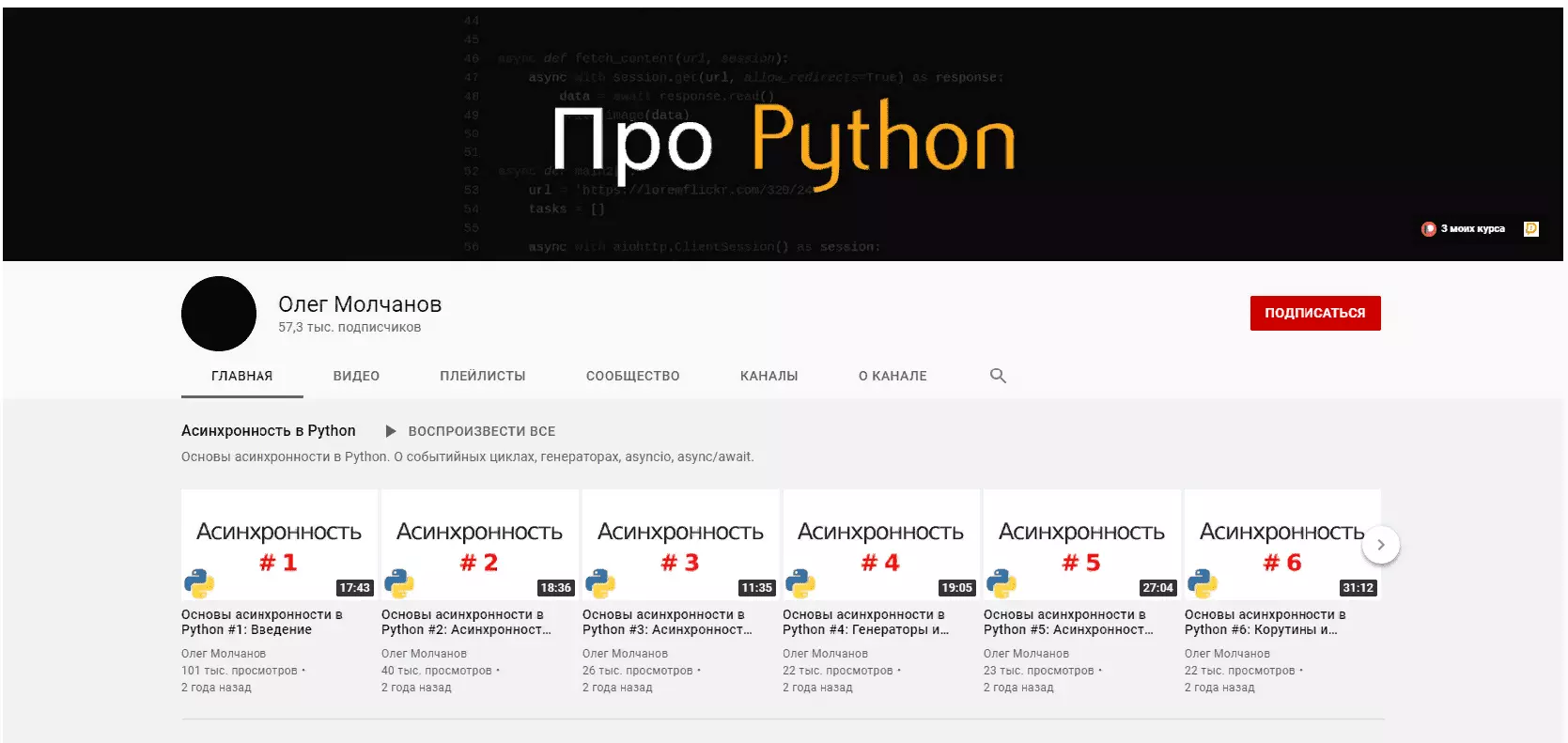The height and width of the screenshot is (743, 1568).
Task: Open the channel avatar picture
Action: coord(219,314)
